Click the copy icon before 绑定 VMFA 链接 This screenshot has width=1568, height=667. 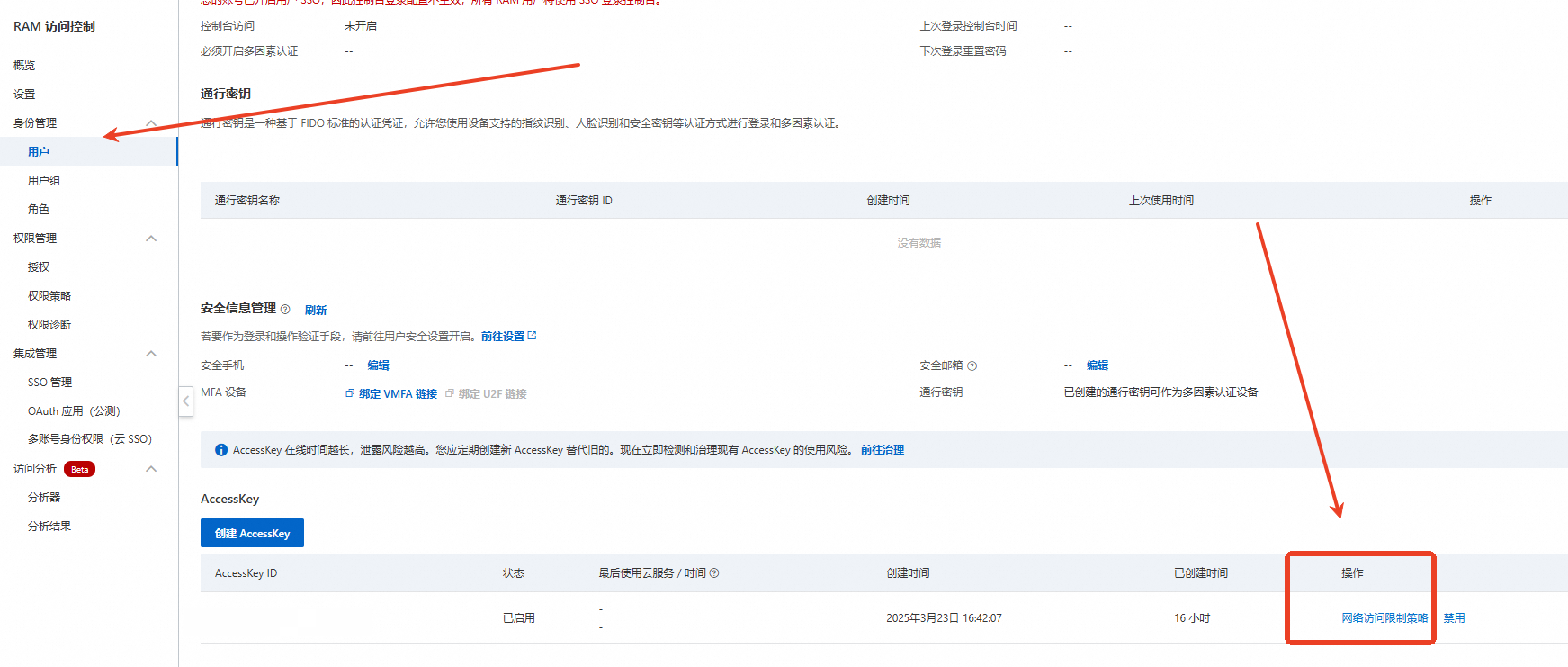[350, 393]
